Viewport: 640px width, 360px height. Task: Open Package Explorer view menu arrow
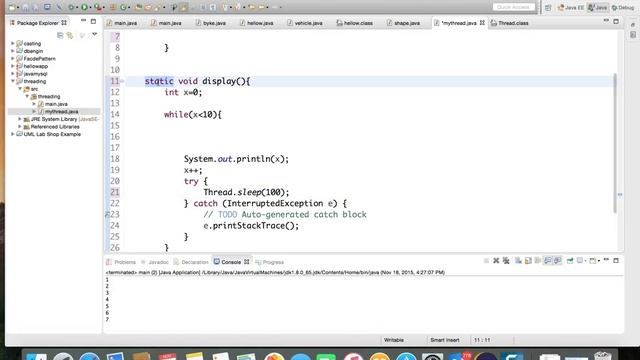coord(95,35)
